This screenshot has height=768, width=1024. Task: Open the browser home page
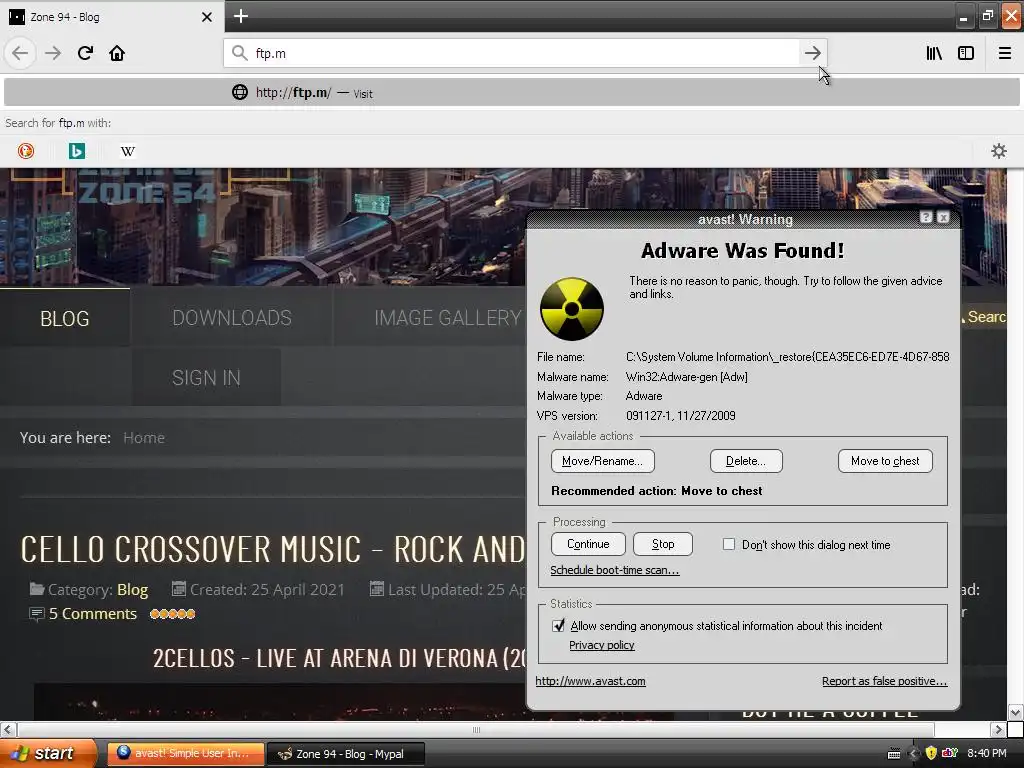117,53
